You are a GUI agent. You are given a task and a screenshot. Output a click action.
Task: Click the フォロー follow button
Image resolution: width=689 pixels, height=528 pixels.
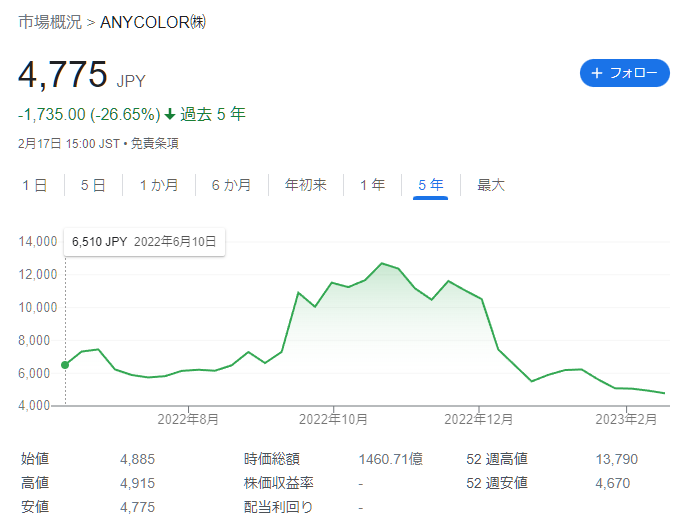[x=624, y=73]
